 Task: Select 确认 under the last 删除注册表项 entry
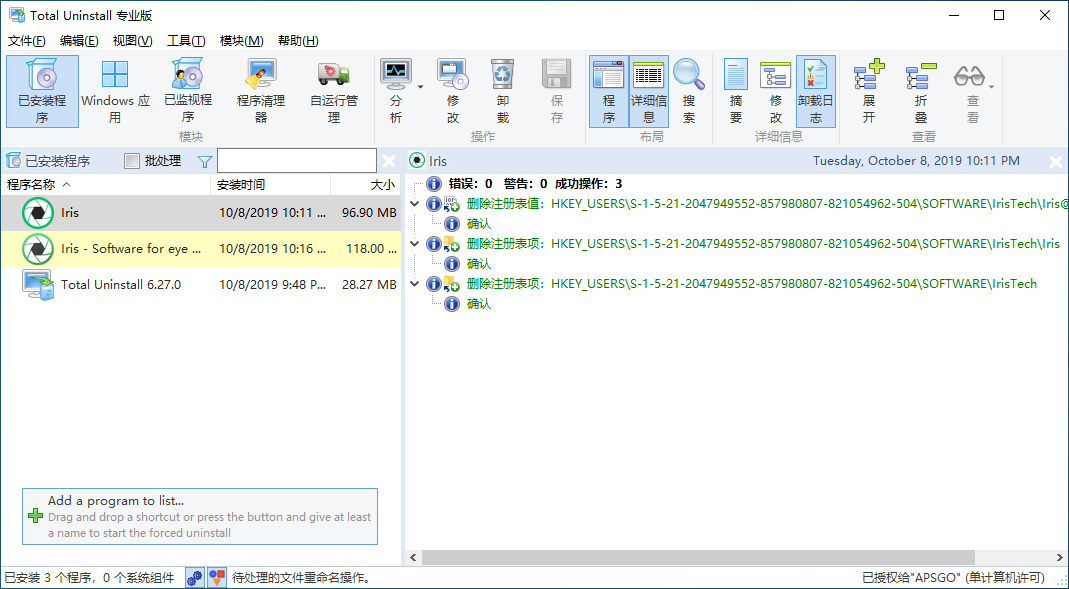(x=479, y=303)
